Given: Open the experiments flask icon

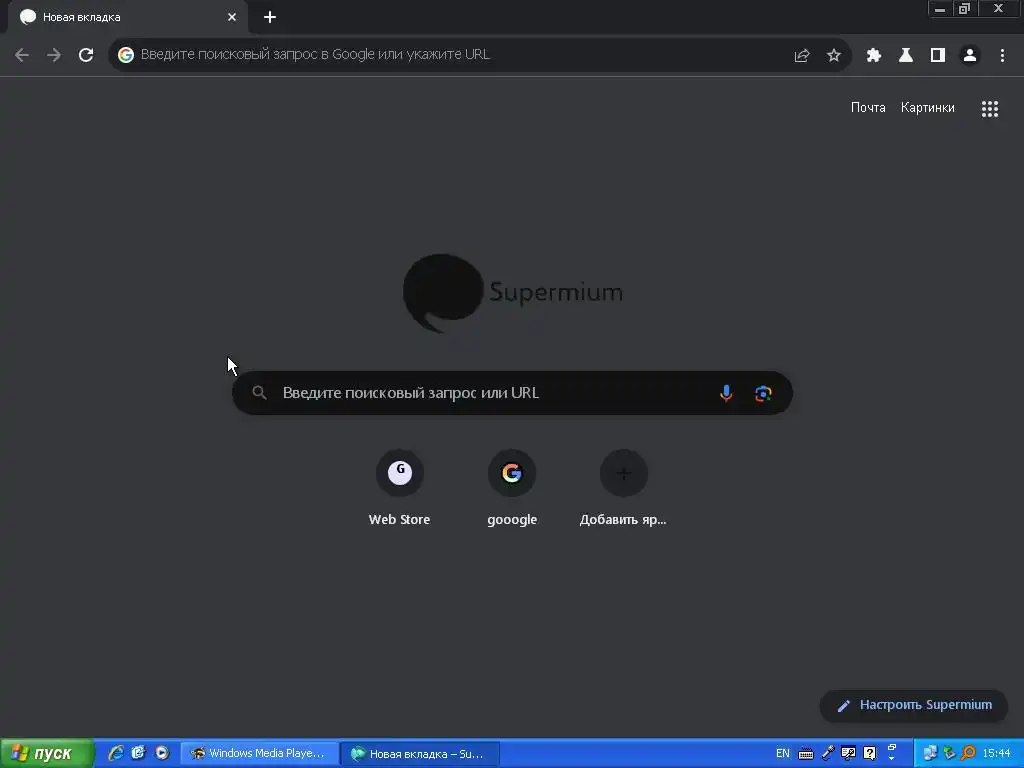Looking at the screenshot, I should pyautogui.click(x=906, y=56).
